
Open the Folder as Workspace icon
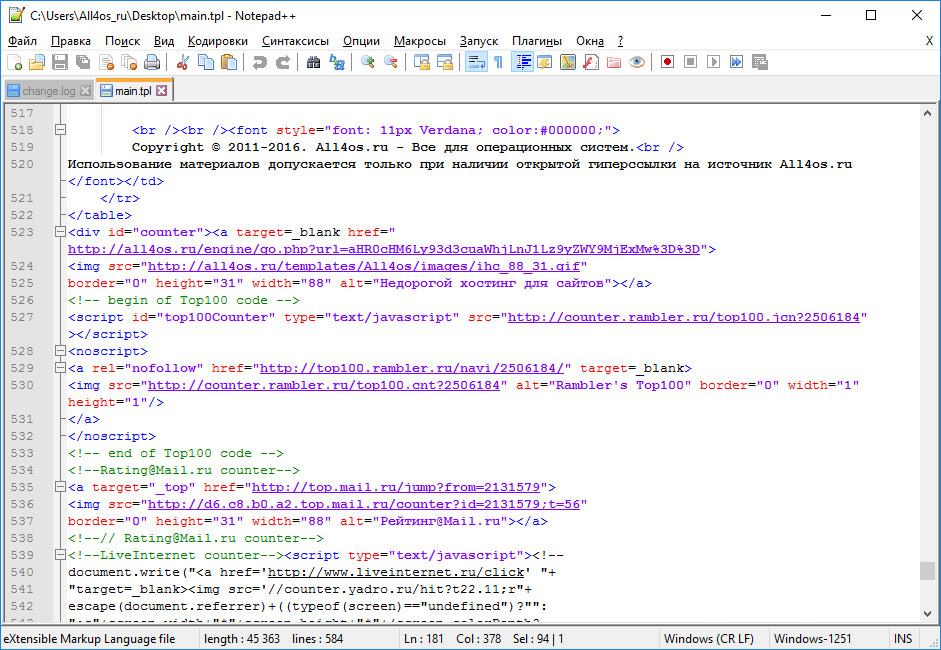[x=613, y=62]
